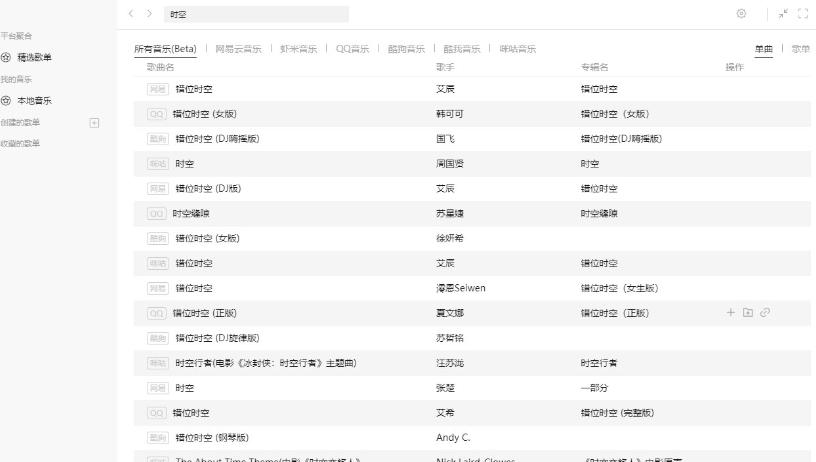Click the source badge next to 错位时空 (DJ嗨摇版)
This screenshot has width=816, height=462.
(x=158, y=139)
